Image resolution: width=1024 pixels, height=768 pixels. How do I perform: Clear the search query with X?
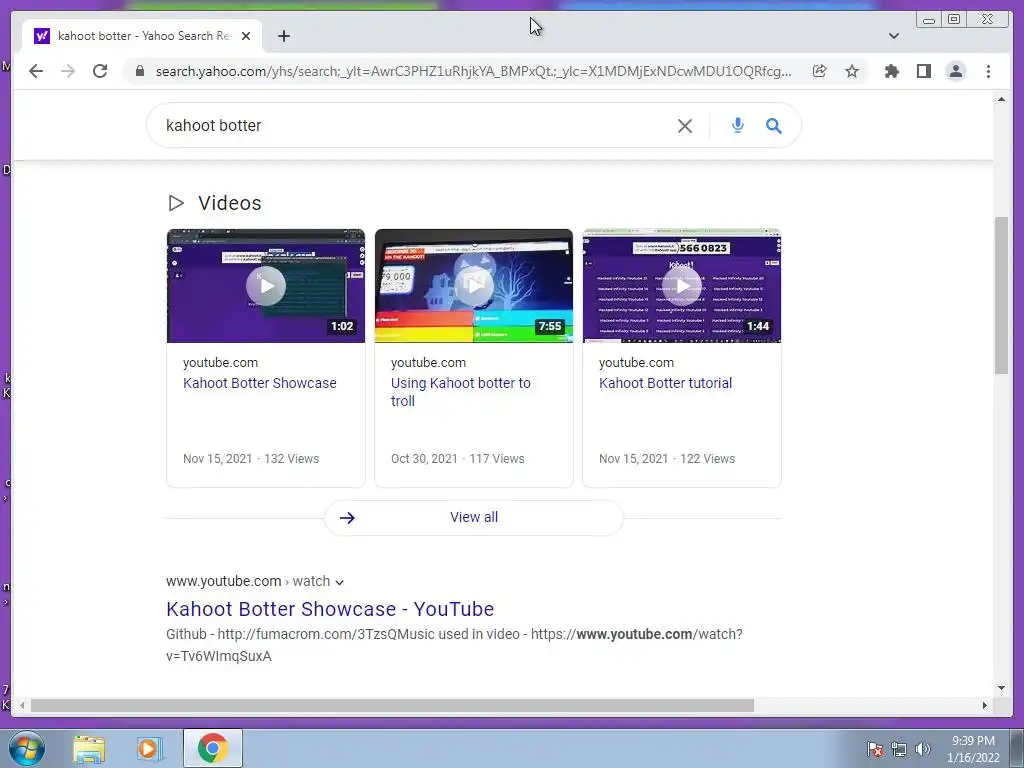(x=685, y=126)
